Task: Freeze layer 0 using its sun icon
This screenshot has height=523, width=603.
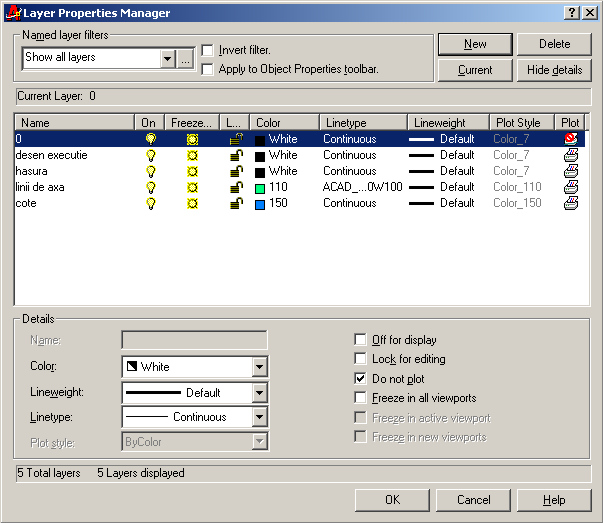Action: coord(192,139)
